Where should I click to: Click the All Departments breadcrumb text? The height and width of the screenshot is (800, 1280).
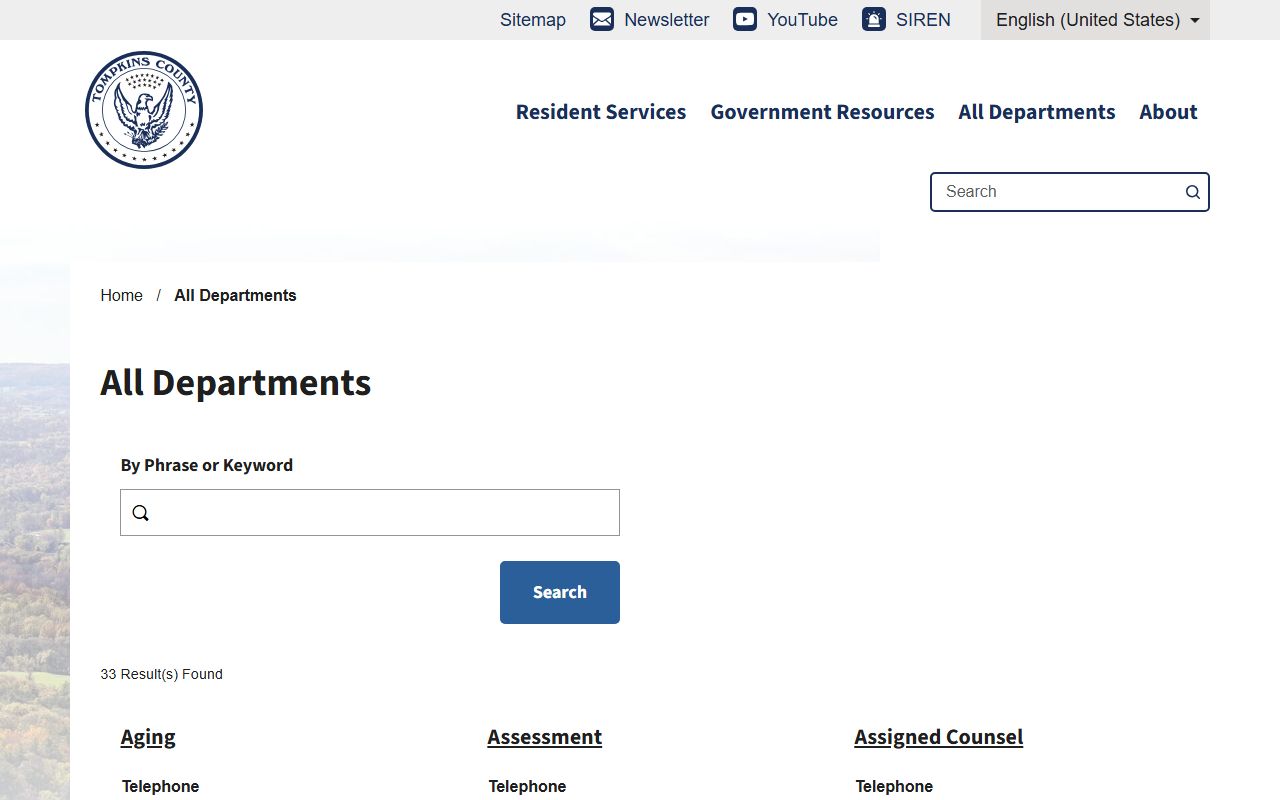click(235, 295)
